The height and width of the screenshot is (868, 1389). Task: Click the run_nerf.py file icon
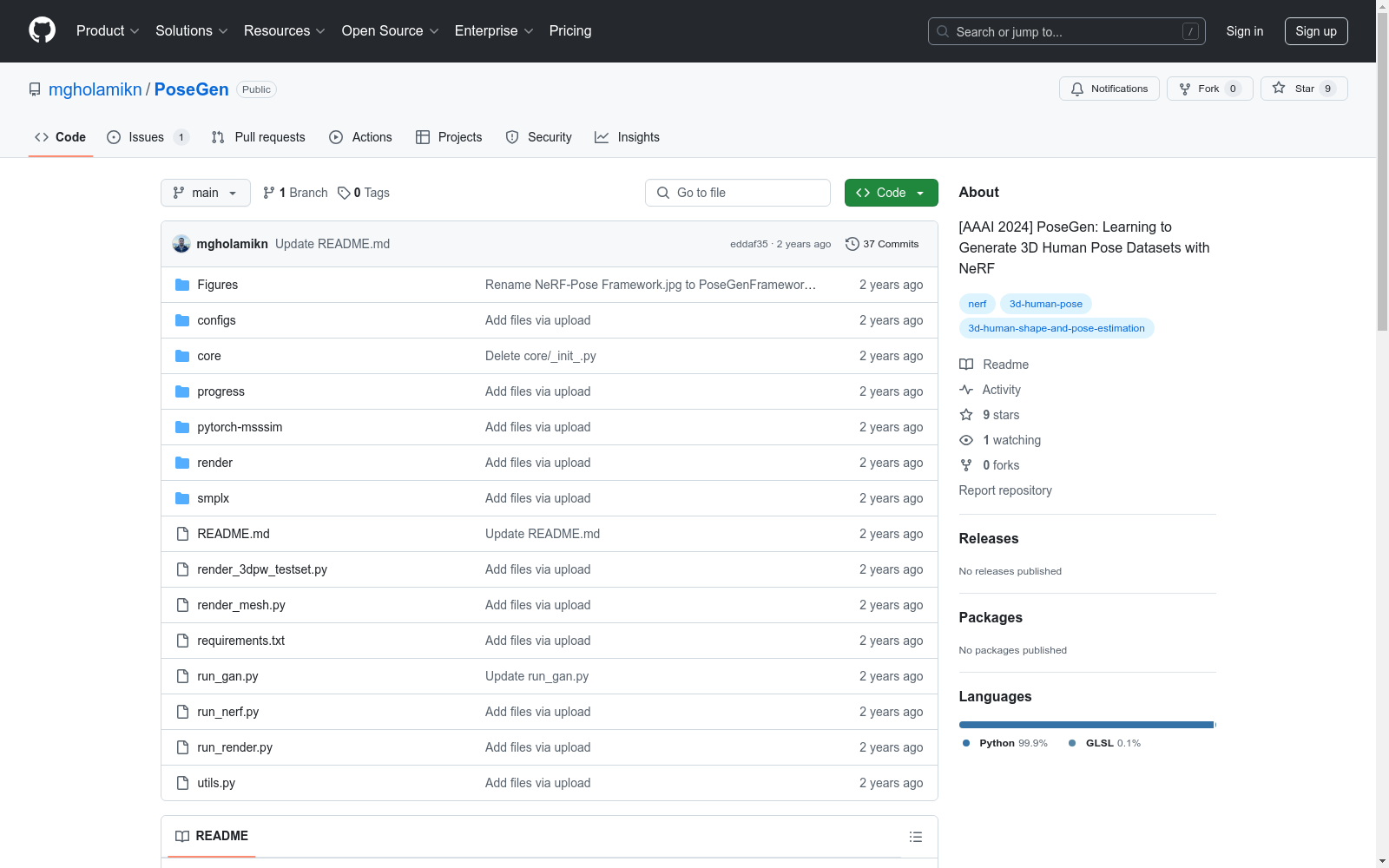[182, 712]
